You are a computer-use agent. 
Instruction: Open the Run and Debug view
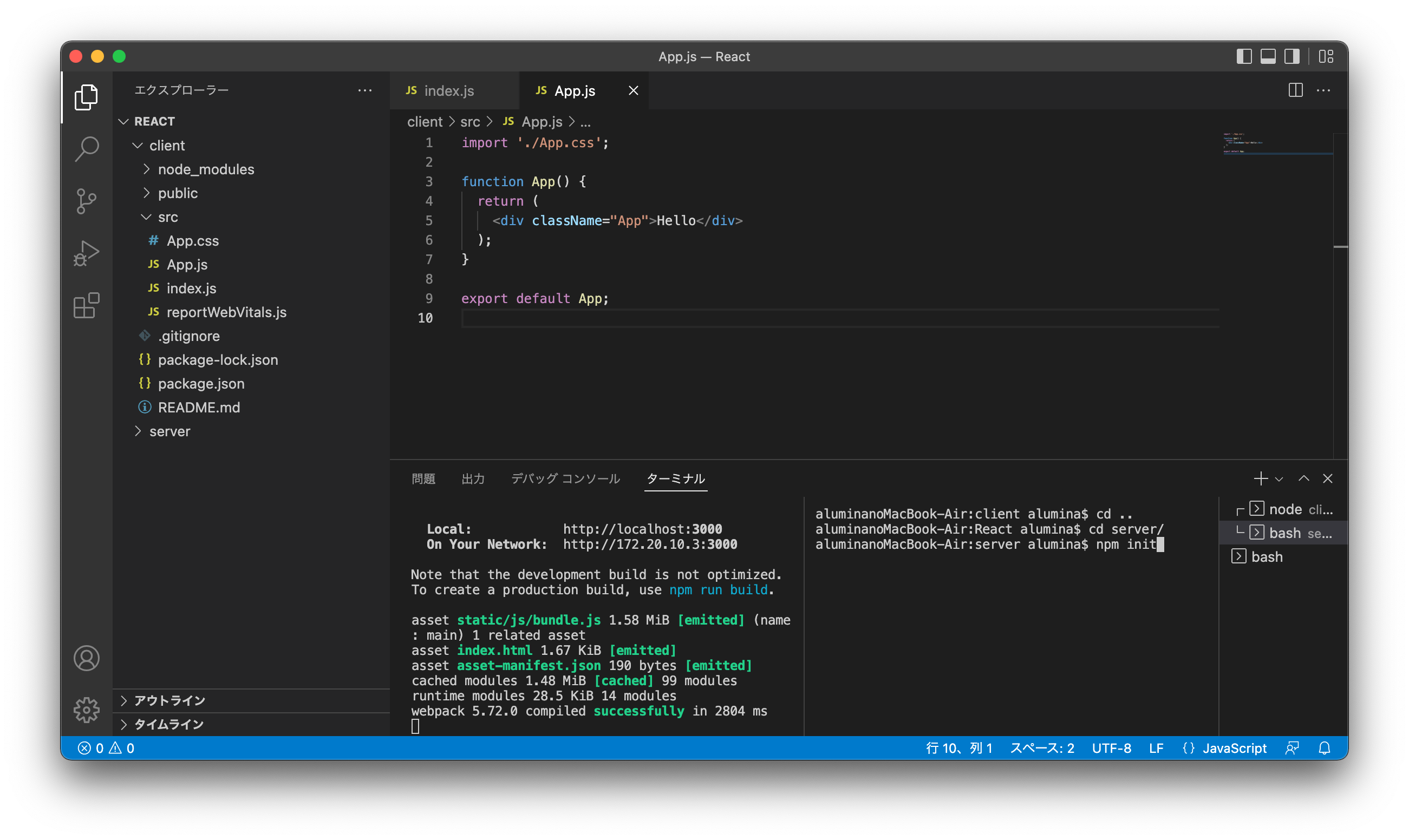(x=86, y=253)
